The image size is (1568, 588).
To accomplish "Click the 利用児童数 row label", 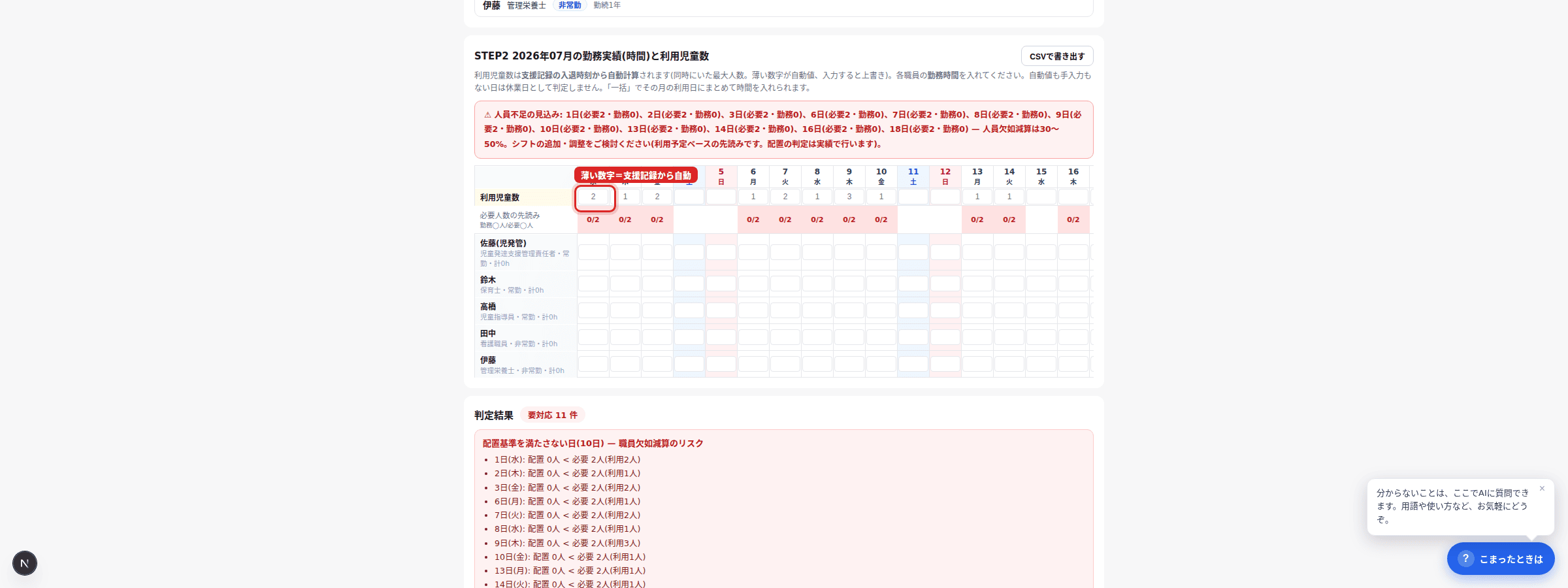I will (500, 197).
